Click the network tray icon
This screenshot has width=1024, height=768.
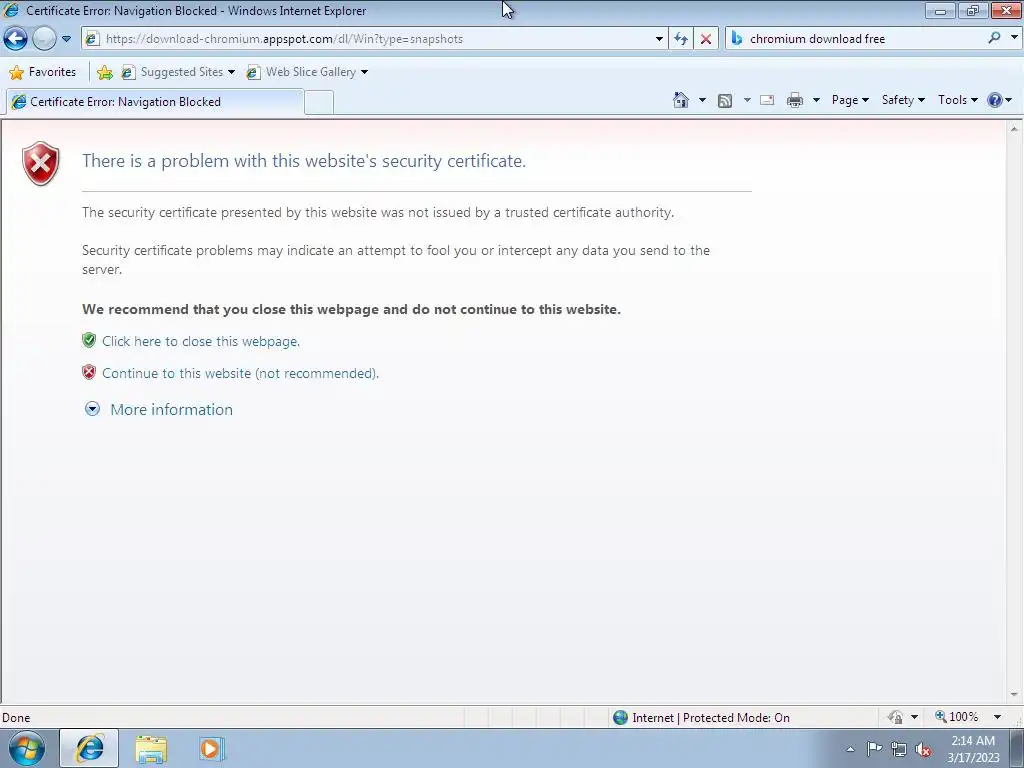[x=899, y=749]
